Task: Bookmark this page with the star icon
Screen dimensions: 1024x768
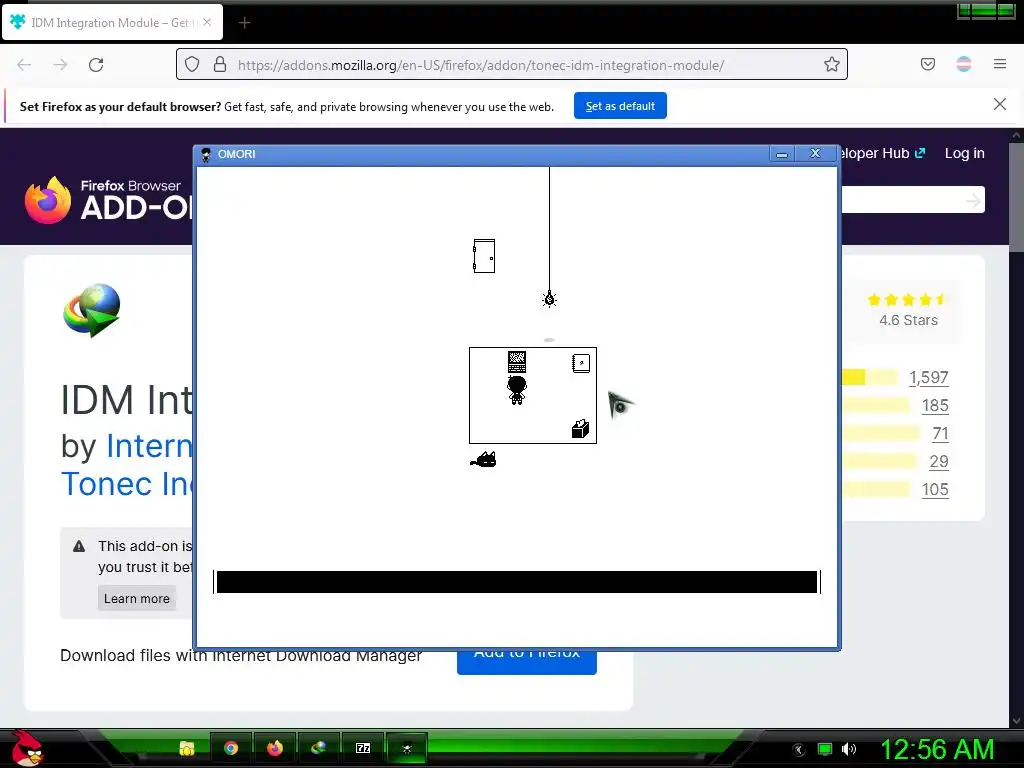Action: click(831, 64)
